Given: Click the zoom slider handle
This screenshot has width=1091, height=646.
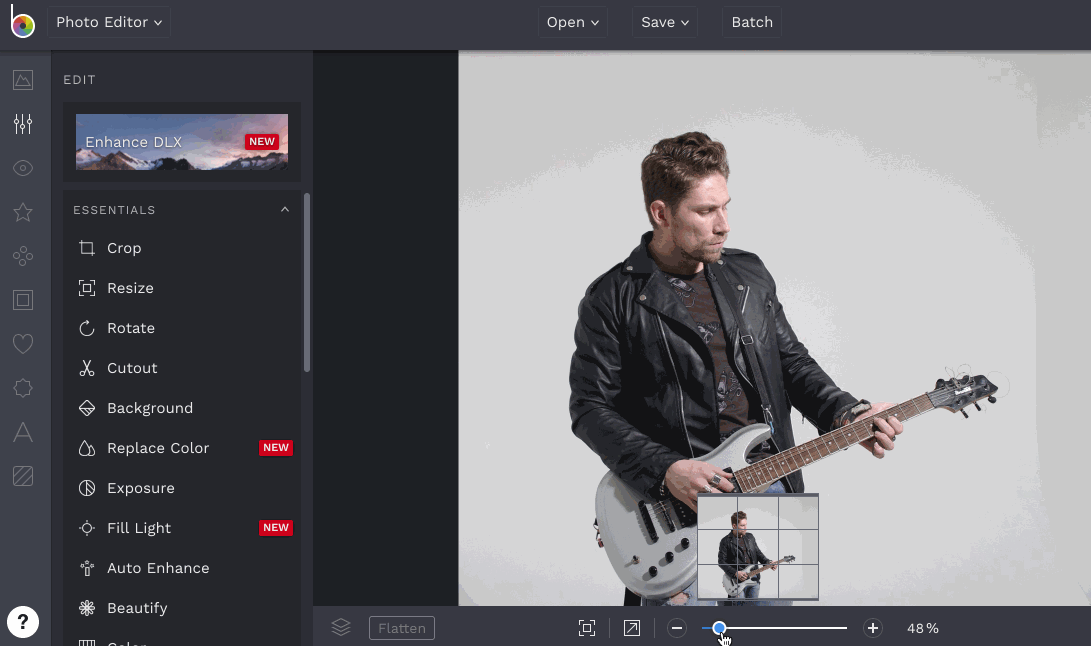Looking at the screenshot, I should 719,628.
